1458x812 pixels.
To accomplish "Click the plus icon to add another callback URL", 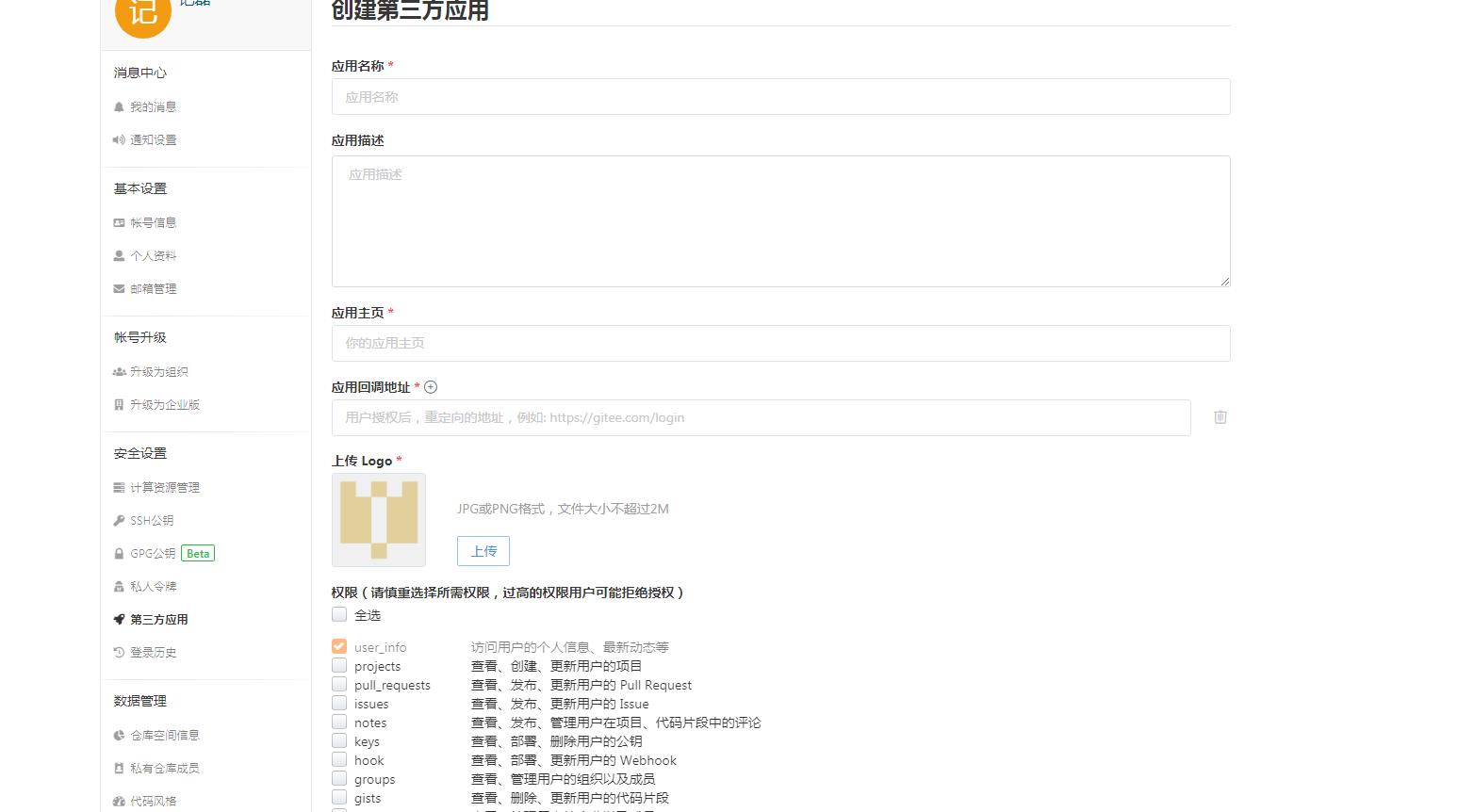I will coord(431,386).
